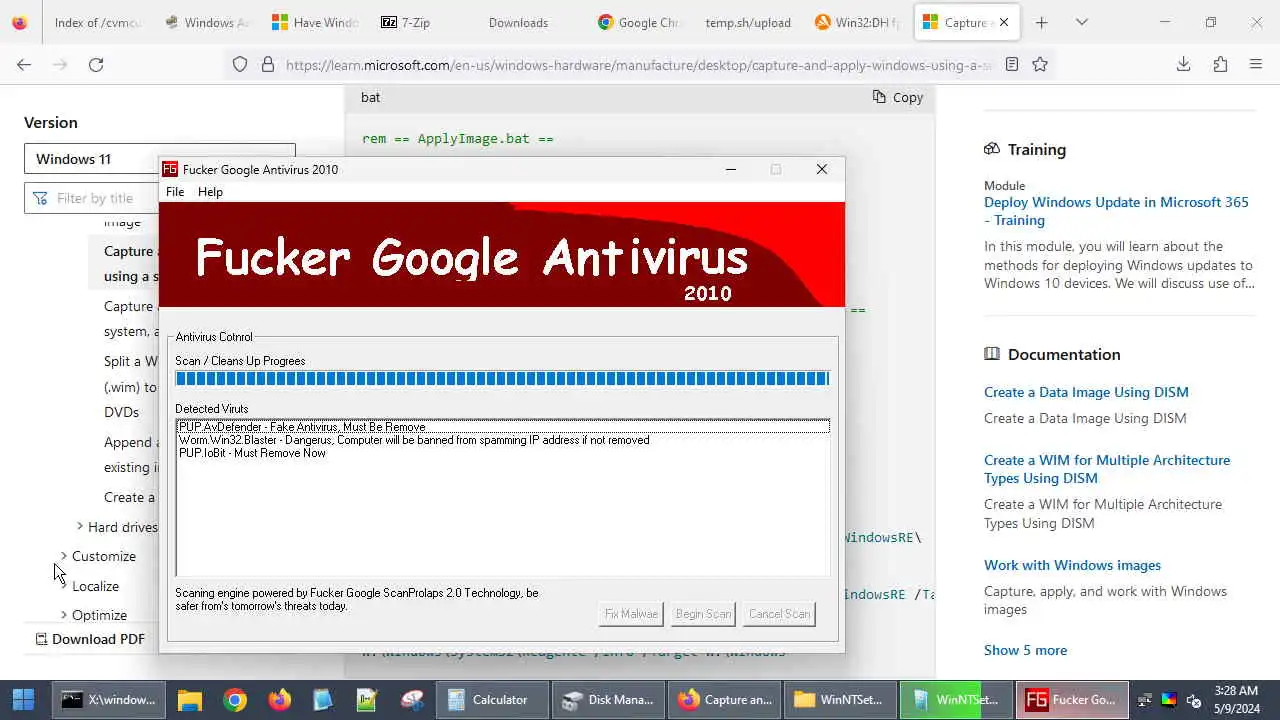
Task: Click the Fix Malwae button
Action: pos(631,614)
